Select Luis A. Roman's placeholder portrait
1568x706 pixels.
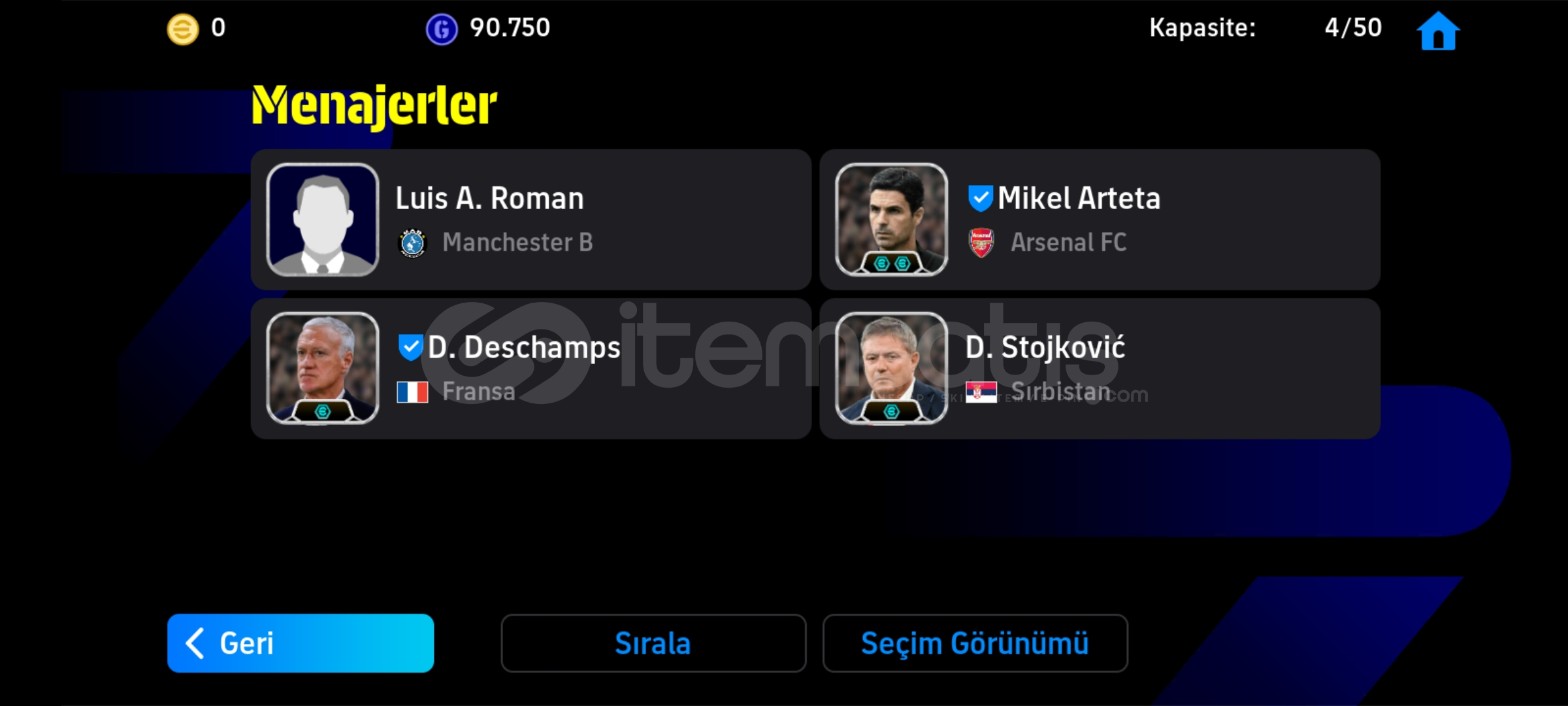click(x=323, y=220)
